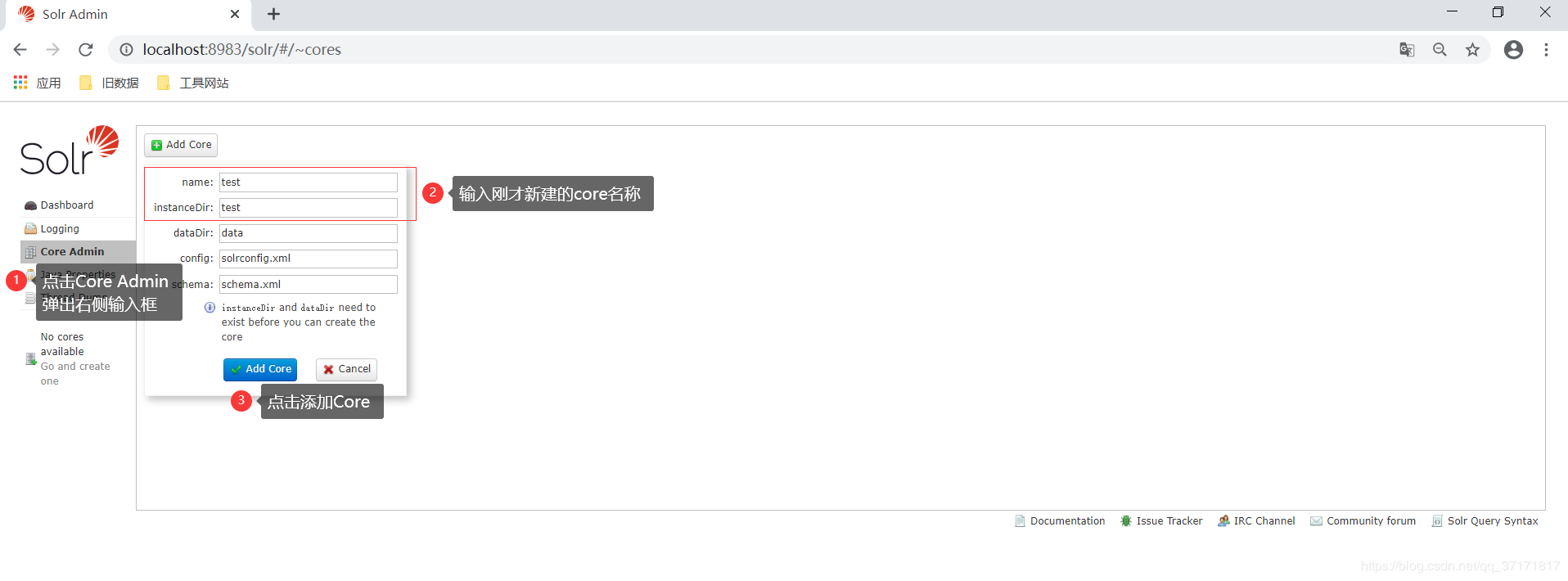This screenshot has width=1568, height=581.
Task: Click the Solr Query Syntax icon
Action: [x=1437, y=521]
